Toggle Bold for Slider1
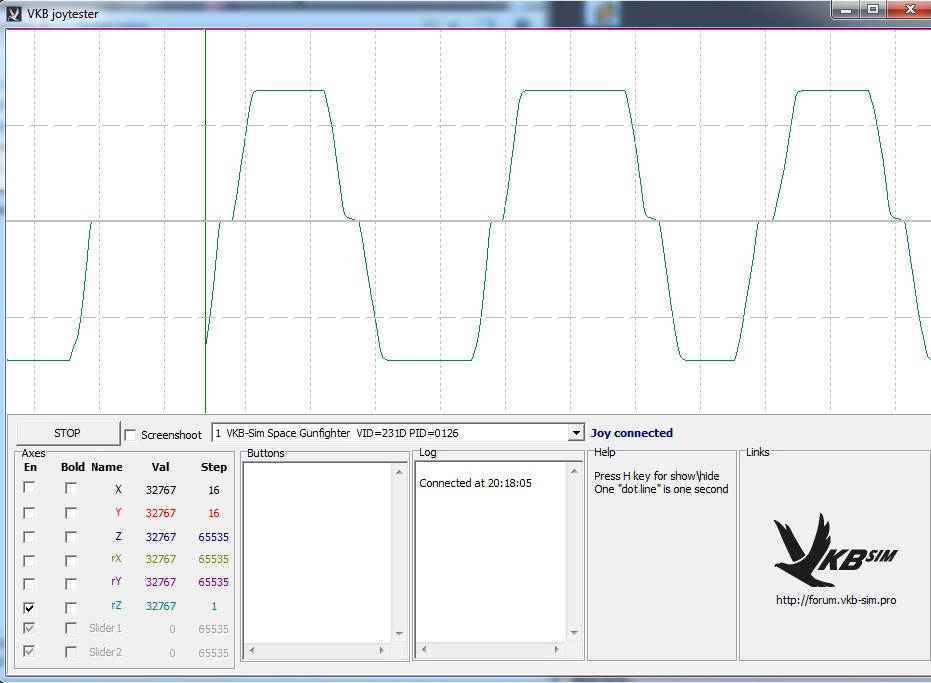Screen dimensions: 931x683 point(71,628)
